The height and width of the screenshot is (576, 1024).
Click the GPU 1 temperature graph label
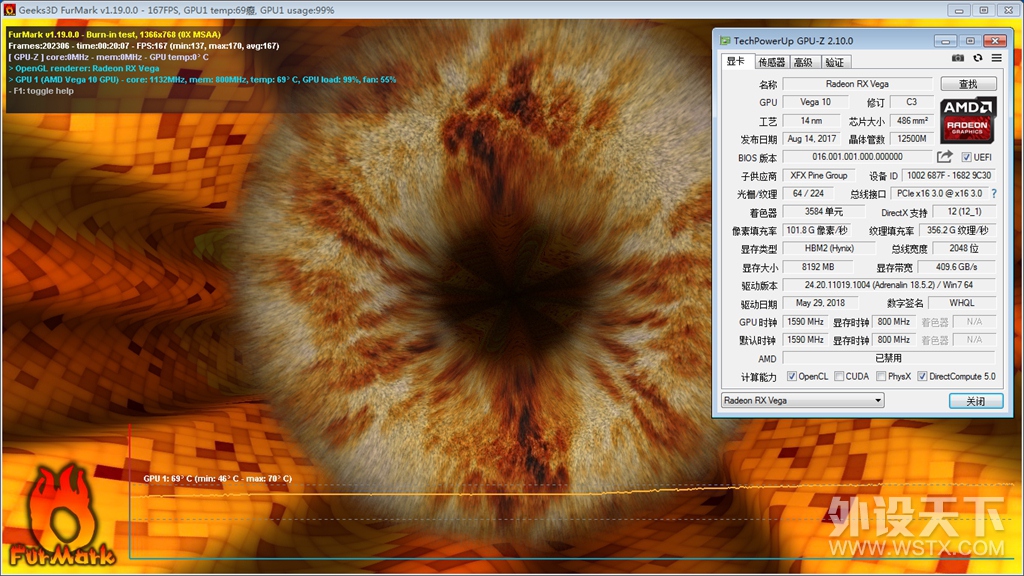click(x=217, y=478)
